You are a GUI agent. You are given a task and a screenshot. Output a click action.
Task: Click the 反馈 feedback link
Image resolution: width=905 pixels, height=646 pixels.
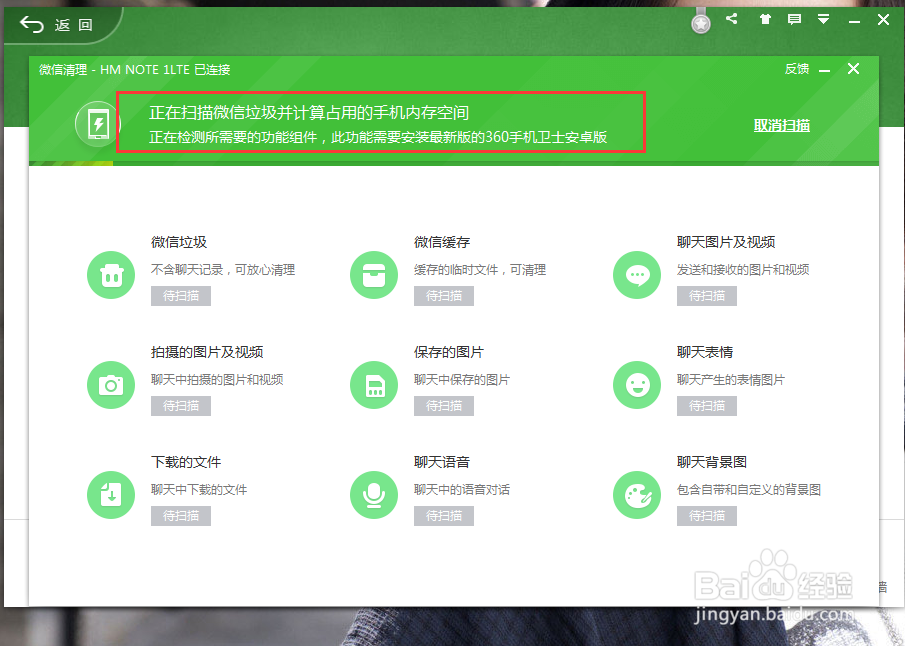pyautogui.click(x=796, y=69)
